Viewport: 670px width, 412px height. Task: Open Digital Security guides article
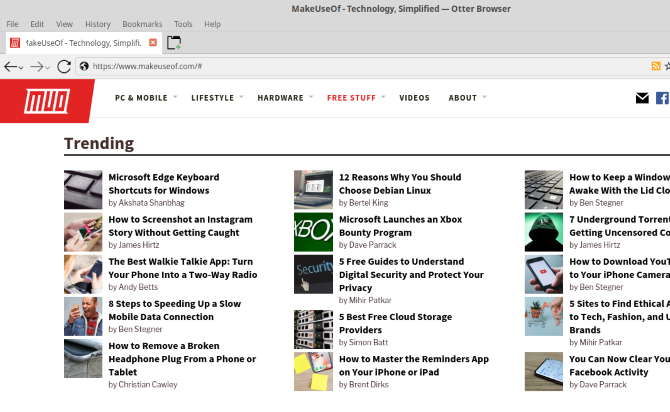click(411, 274)
